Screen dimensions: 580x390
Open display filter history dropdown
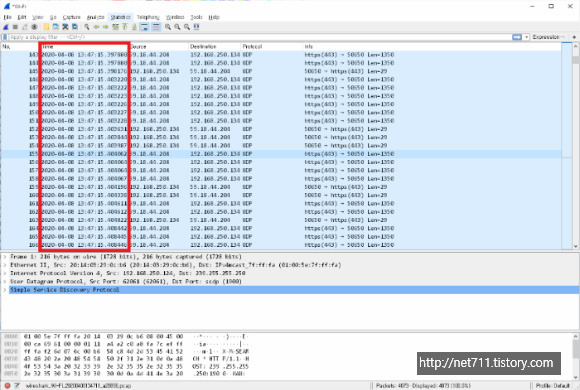tap(526, 37)
